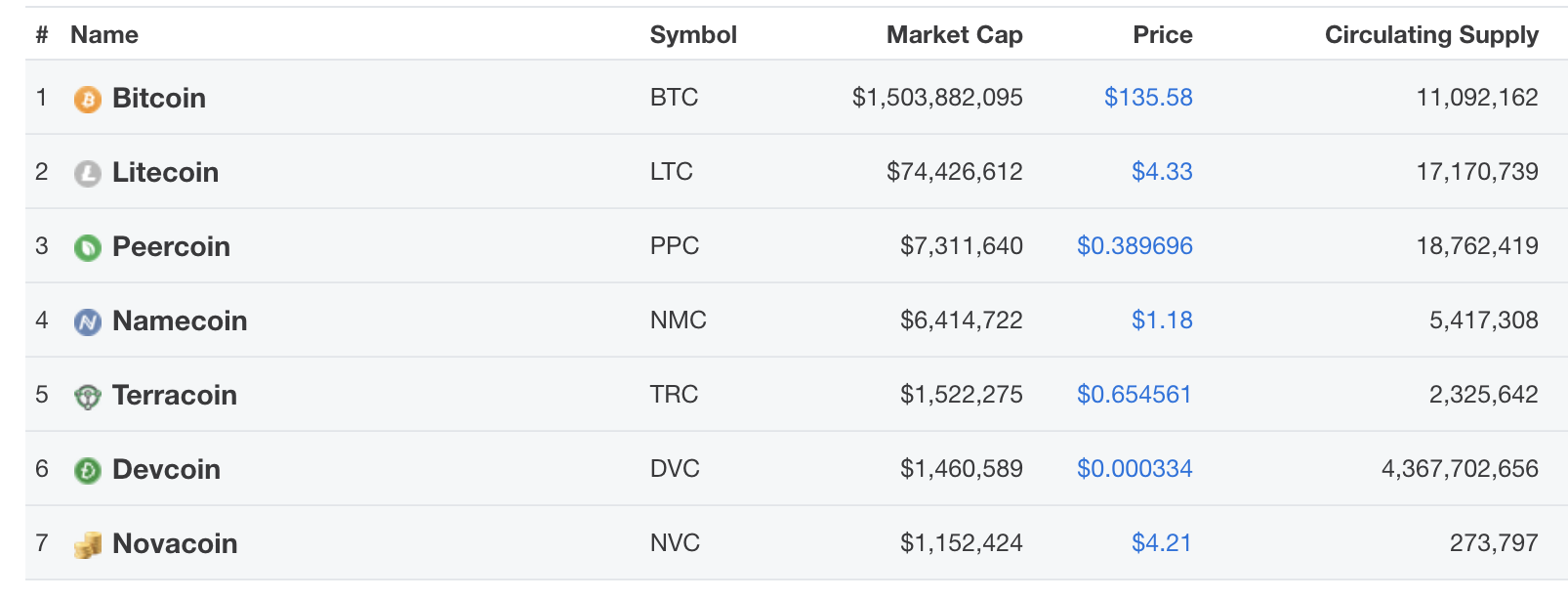Sort by the Circulating Supply column
This screenshot has width=1568, height=598.
1431,35
